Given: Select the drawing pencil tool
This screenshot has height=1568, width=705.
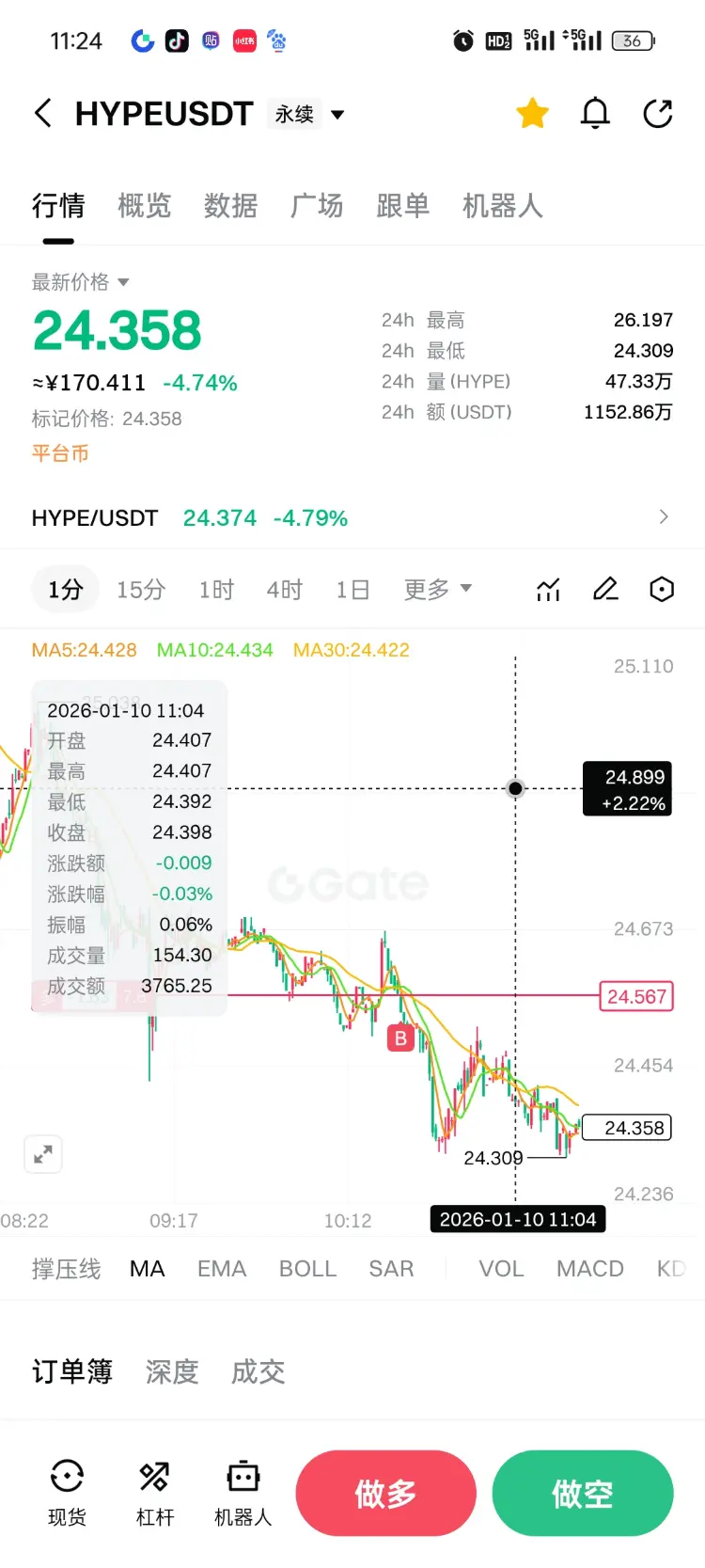Looking at the screenshot, I should click(605, 590).
